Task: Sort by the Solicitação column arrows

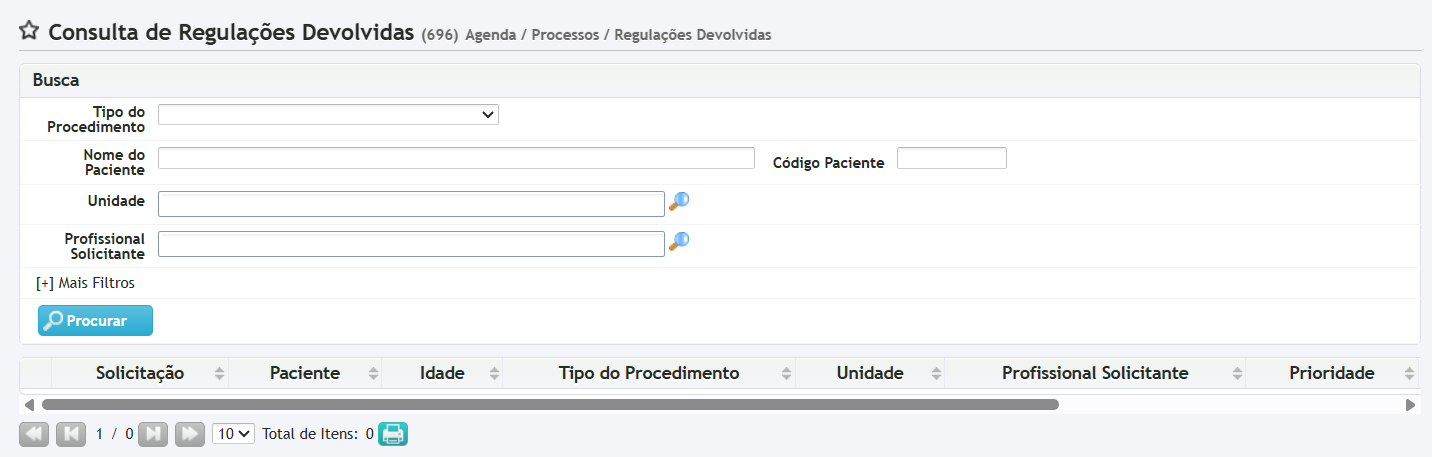Action: click(x=219, y=374)
